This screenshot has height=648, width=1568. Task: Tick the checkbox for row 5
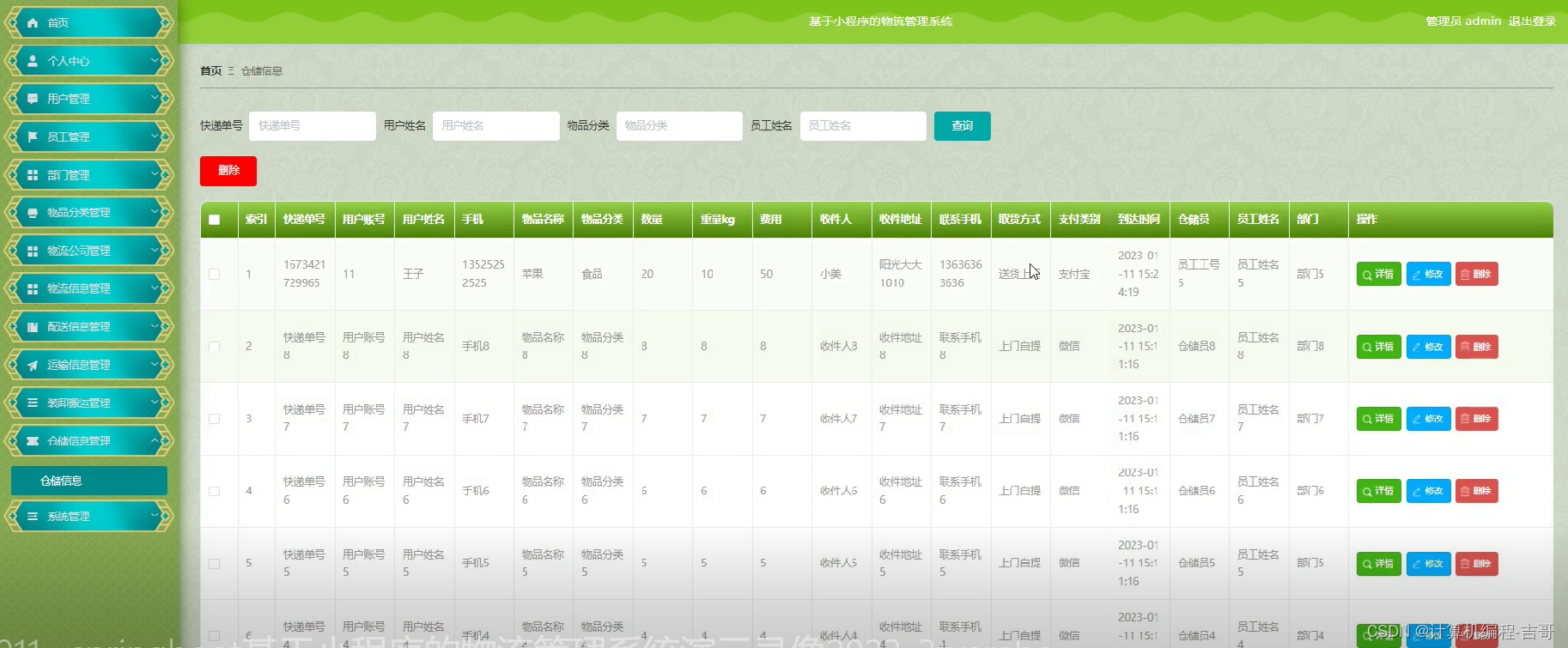pos(215,564)
